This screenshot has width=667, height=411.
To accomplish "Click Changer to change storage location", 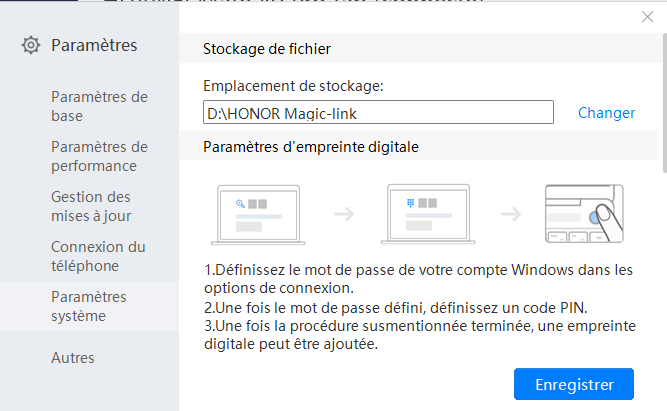I will (x=606, y=113).
